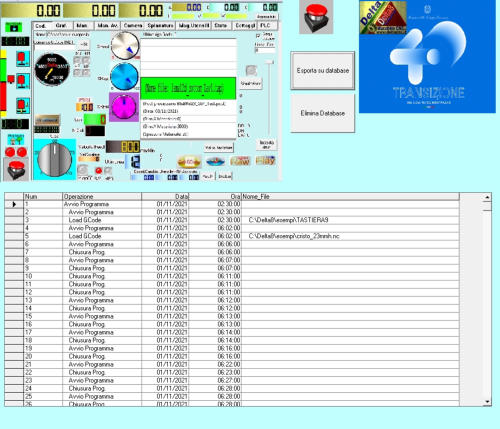Click the large red emergency stop button
Screen dimensions: 500x429
click(x=316, y=17)
